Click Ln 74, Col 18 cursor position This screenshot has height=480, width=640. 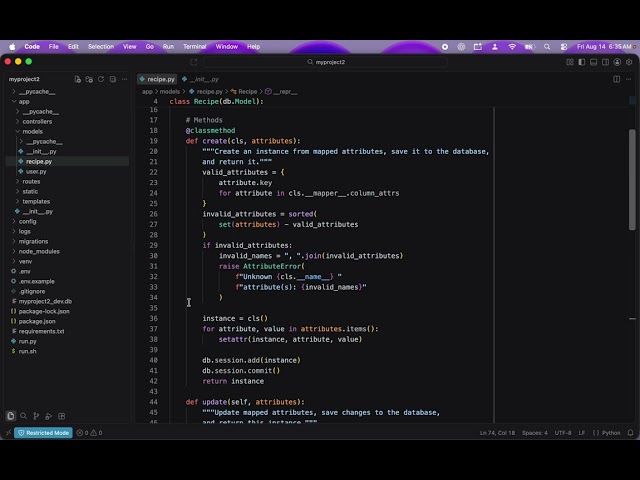coord(497,433)
